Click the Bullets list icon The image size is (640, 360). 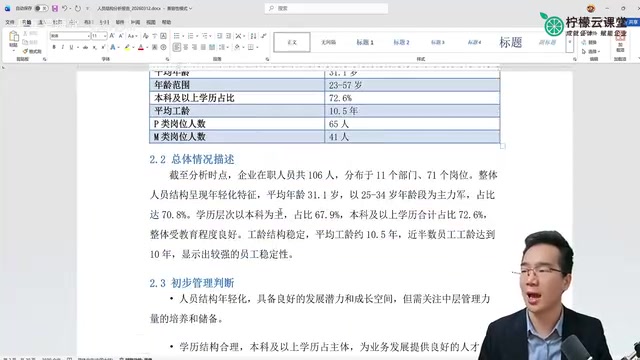click(176, 36)
